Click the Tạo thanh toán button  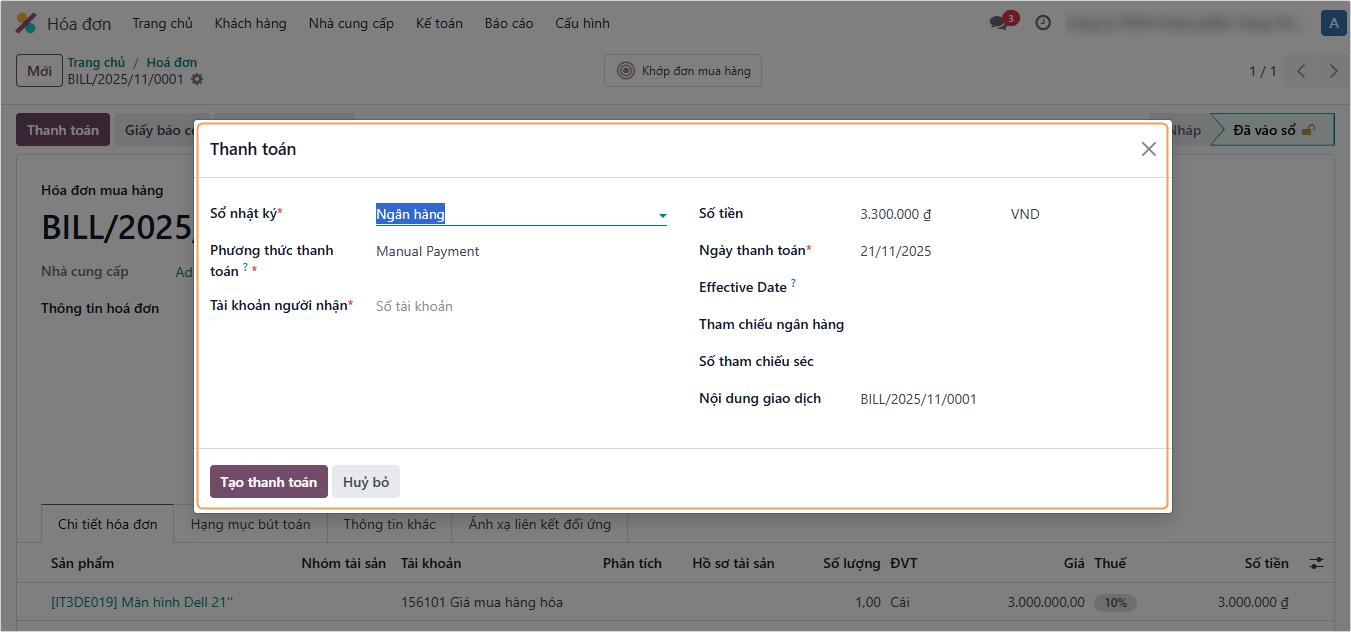(x=268, y=482)
